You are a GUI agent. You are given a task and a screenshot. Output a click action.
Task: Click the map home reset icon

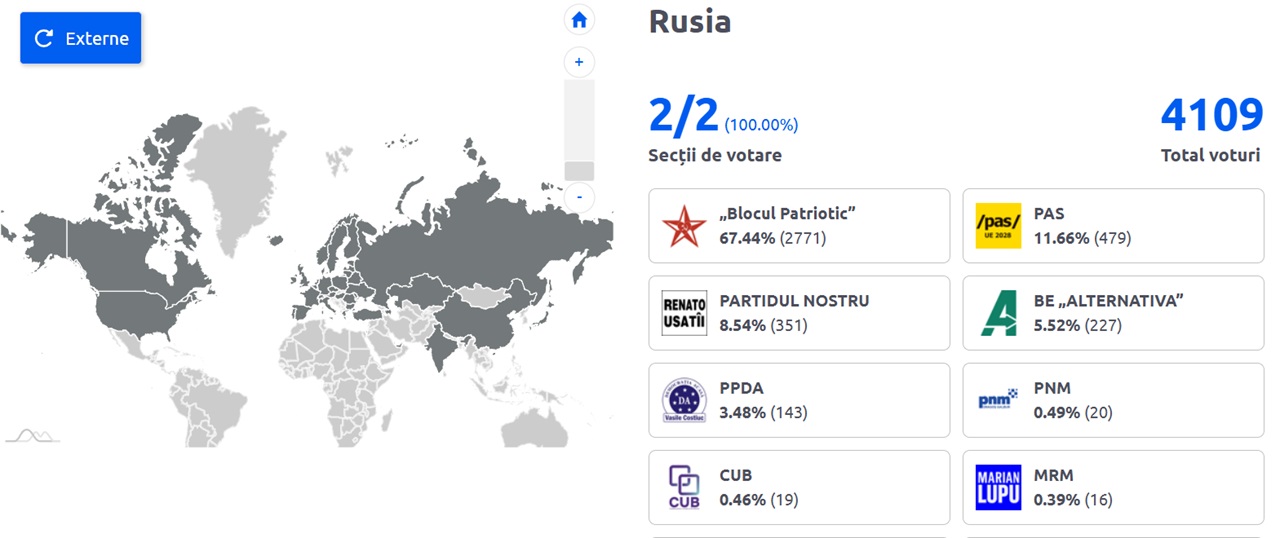(x=579, y=20)
